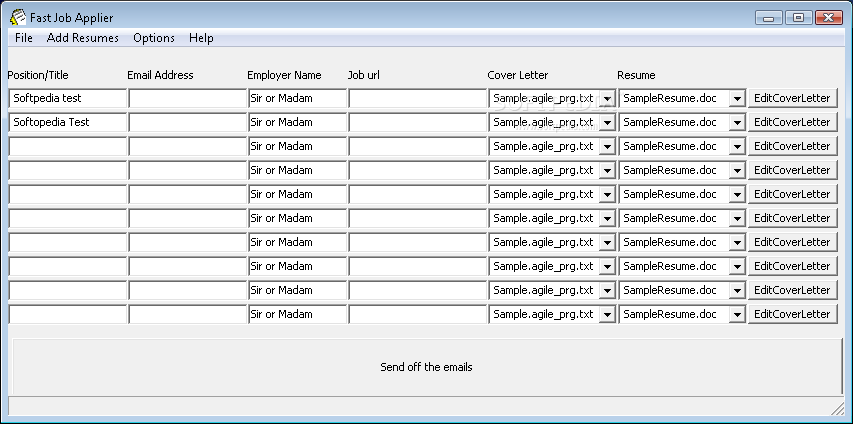Click the Resume column label
This screenshot has width=853, height=424.
pyautogui.click(x=636, y=75)
